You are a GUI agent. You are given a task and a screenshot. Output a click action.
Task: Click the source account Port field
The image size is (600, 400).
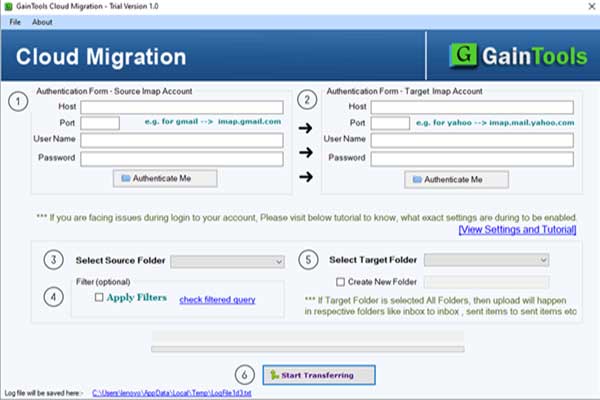pyautogui.click(x=100, y=123)
